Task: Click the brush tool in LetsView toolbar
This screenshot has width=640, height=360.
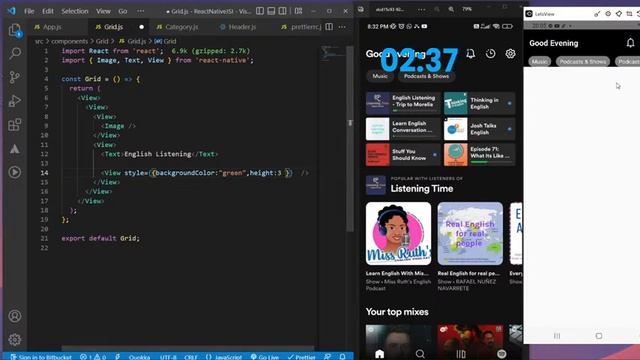Action: tap(597, 14)
